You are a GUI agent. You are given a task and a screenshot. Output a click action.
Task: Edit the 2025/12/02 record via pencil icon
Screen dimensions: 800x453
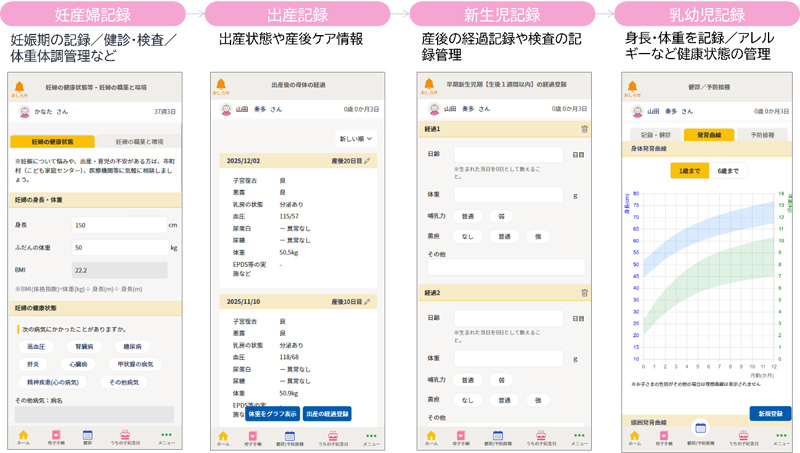367,160
